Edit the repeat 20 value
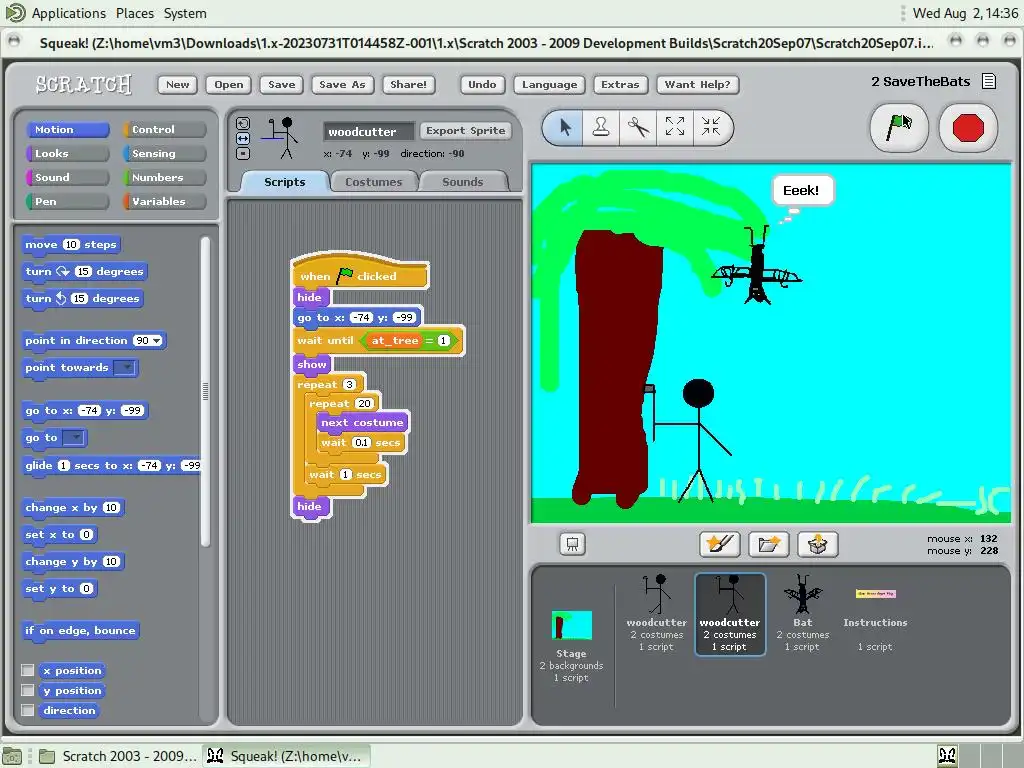This screenshot has height=768, width=1024. [x=364, y=404]
